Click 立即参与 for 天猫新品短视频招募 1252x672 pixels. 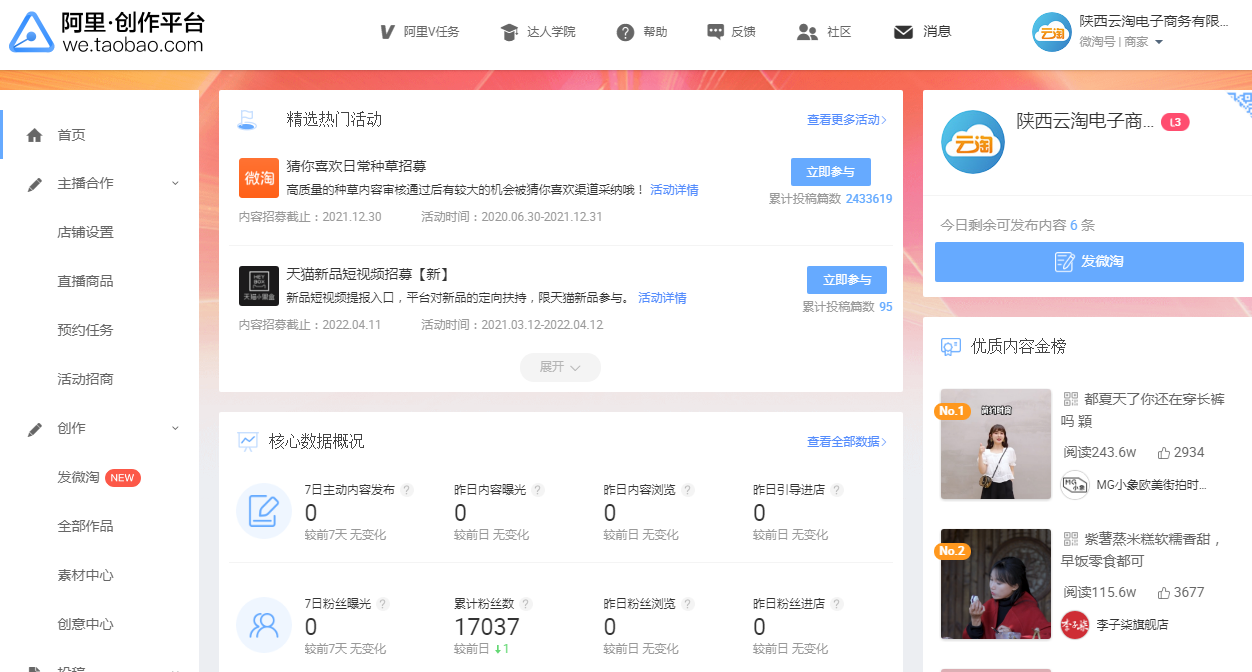[847, 280]
